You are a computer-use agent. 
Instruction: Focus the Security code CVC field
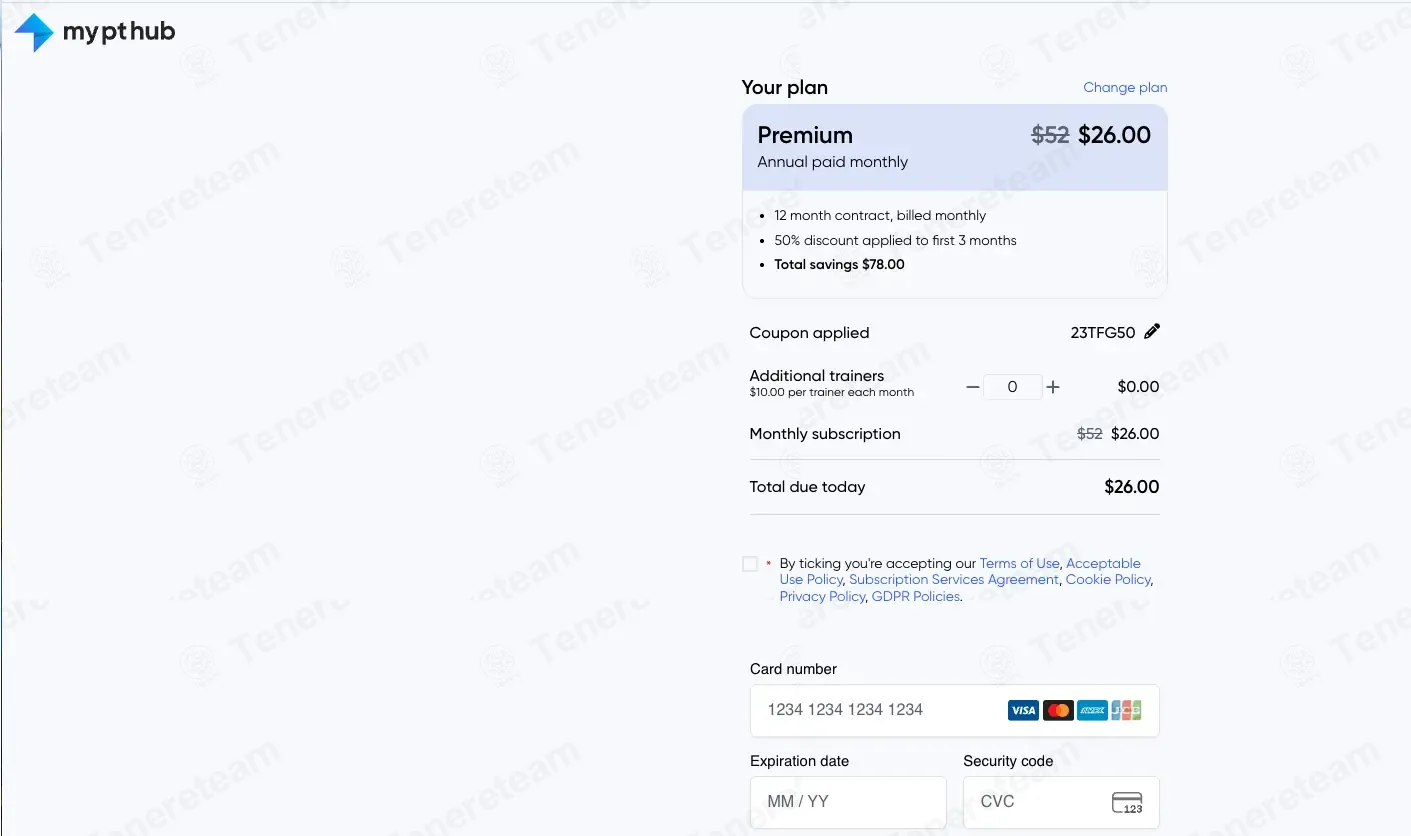click(x=1061, y=802)
